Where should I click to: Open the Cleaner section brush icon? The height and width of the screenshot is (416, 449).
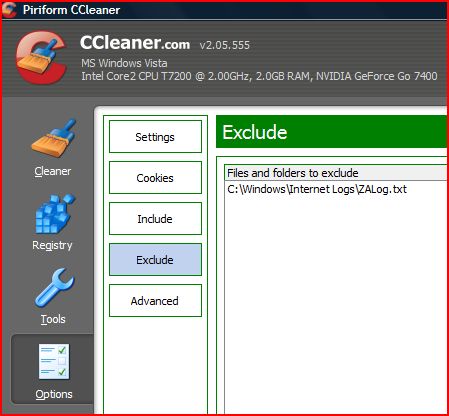pyautogui.click(x=54, y=138)
